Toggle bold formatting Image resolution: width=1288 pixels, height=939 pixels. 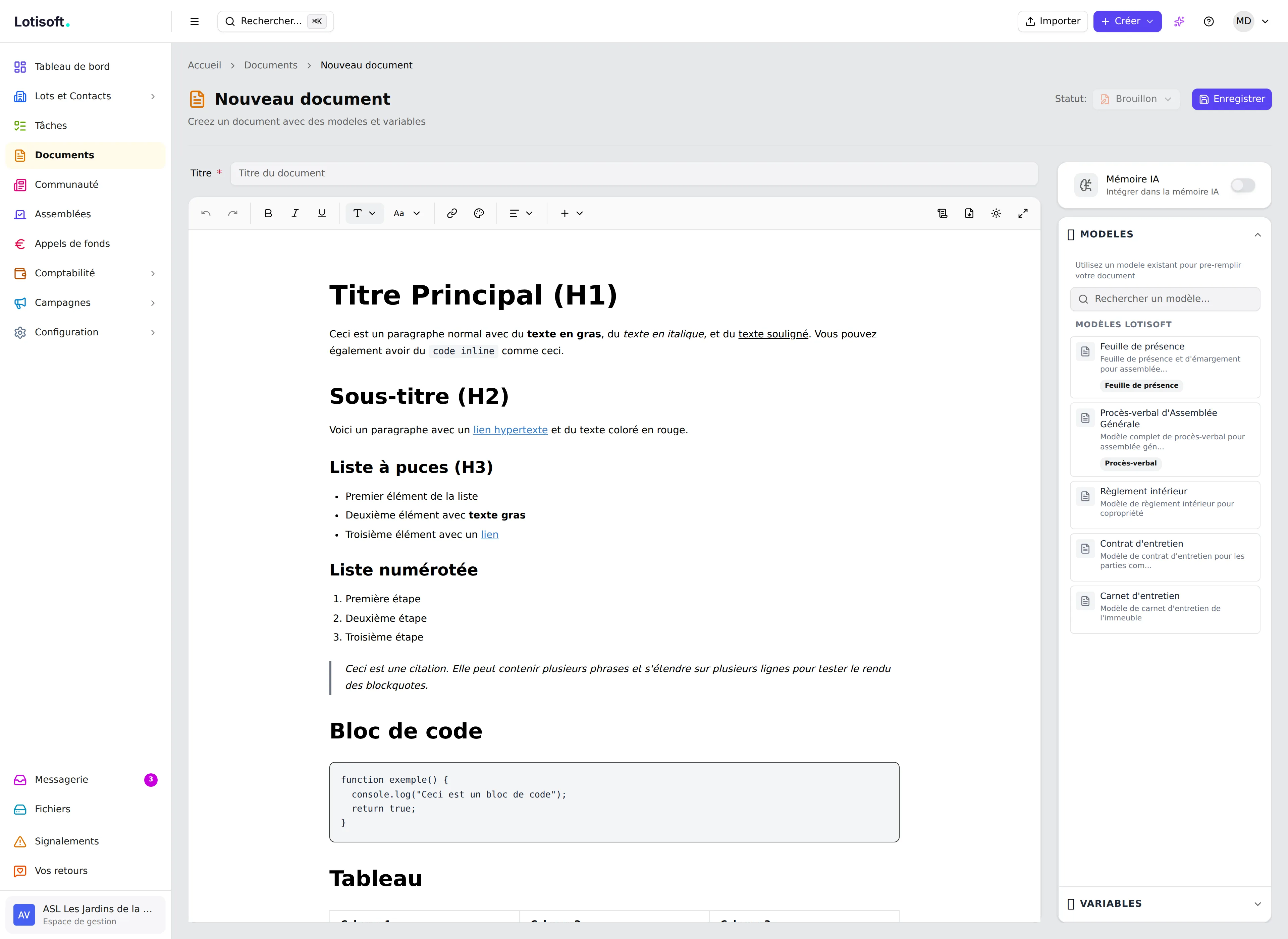pos(268,213)
